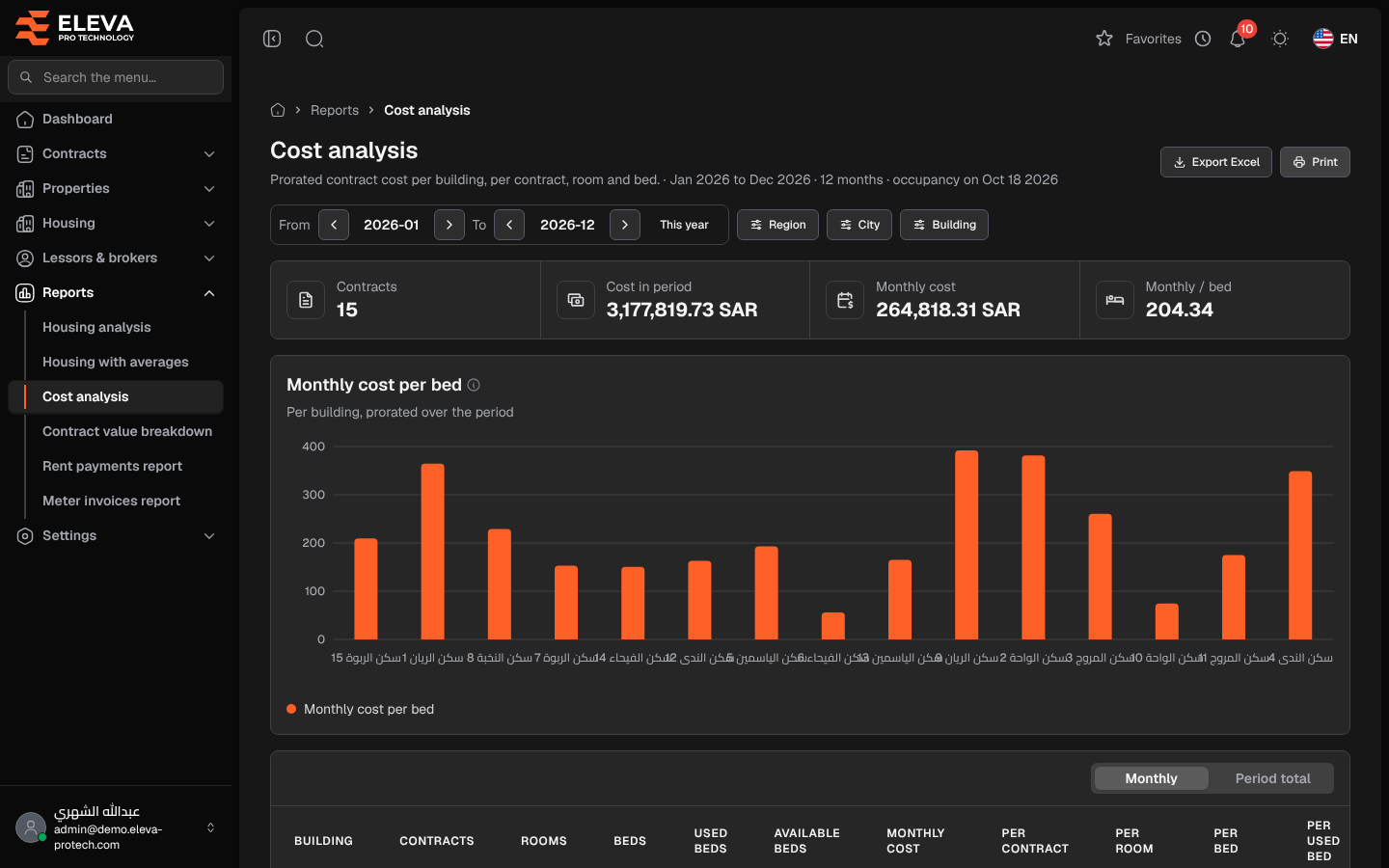The image size is (1389, 868).
Task: Open the City filter
Action: tap(859, 225)
